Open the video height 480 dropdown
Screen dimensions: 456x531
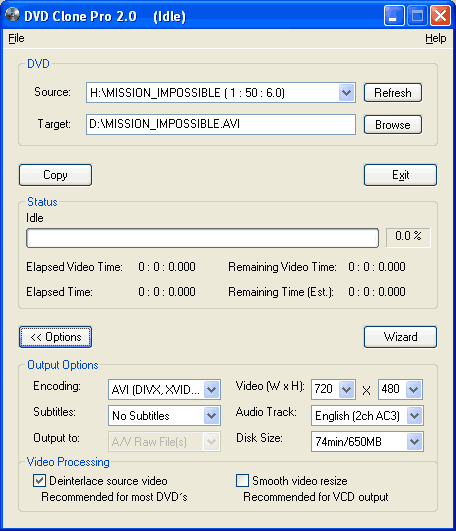point(400,389)
